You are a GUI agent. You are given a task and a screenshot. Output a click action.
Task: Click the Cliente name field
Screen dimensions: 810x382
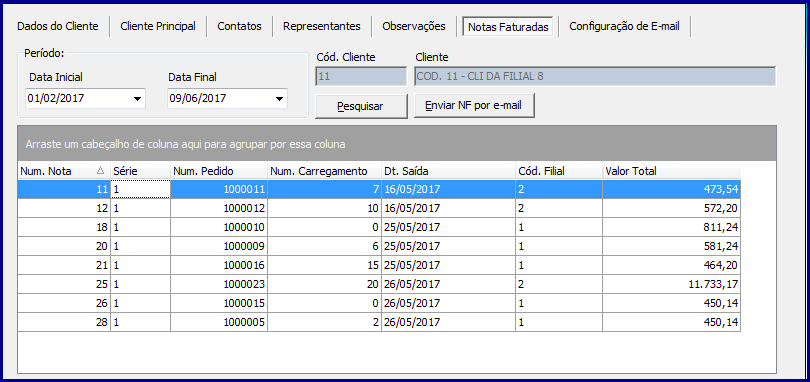(595, 77)
